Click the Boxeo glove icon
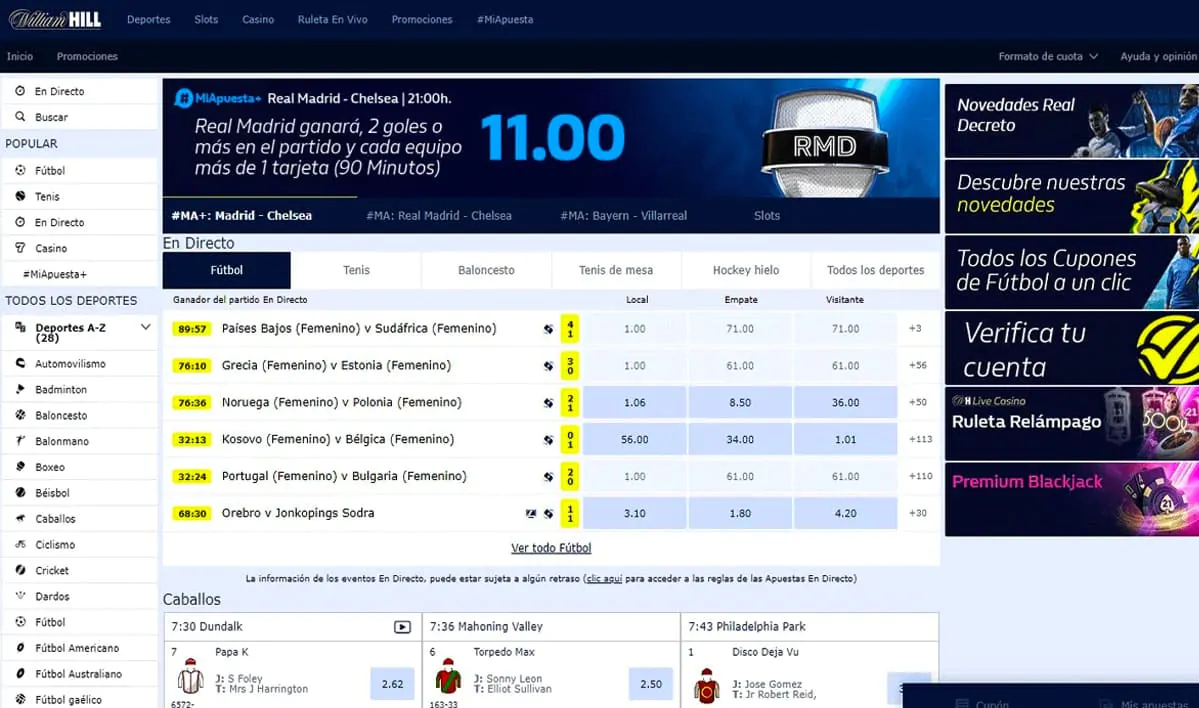The width and height of the screenshot is (1199, 708). coord(21,466)
